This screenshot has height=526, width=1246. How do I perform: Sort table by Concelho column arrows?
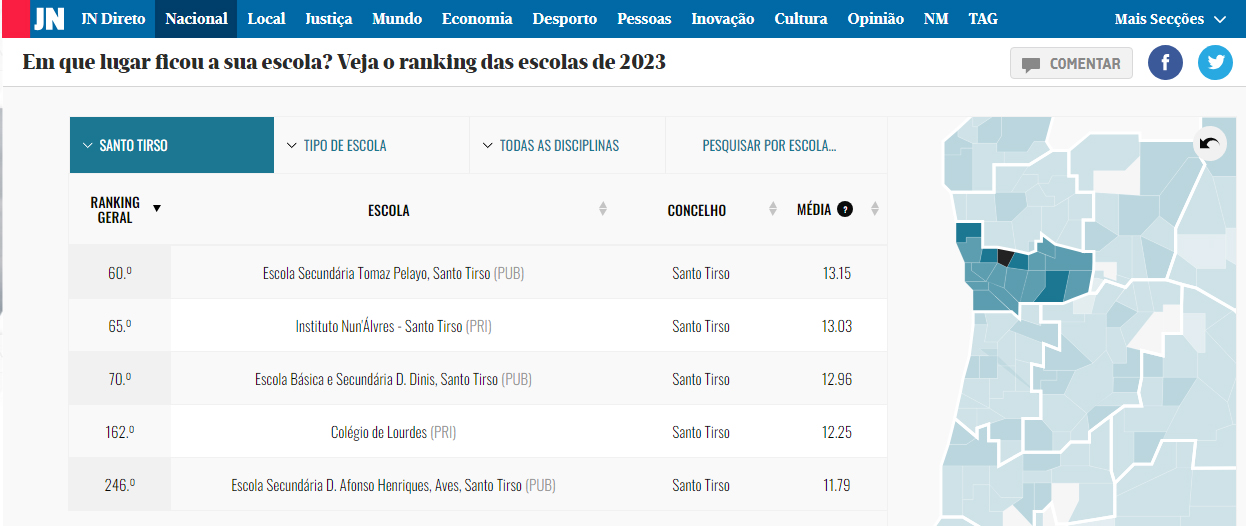coord(773,209)
